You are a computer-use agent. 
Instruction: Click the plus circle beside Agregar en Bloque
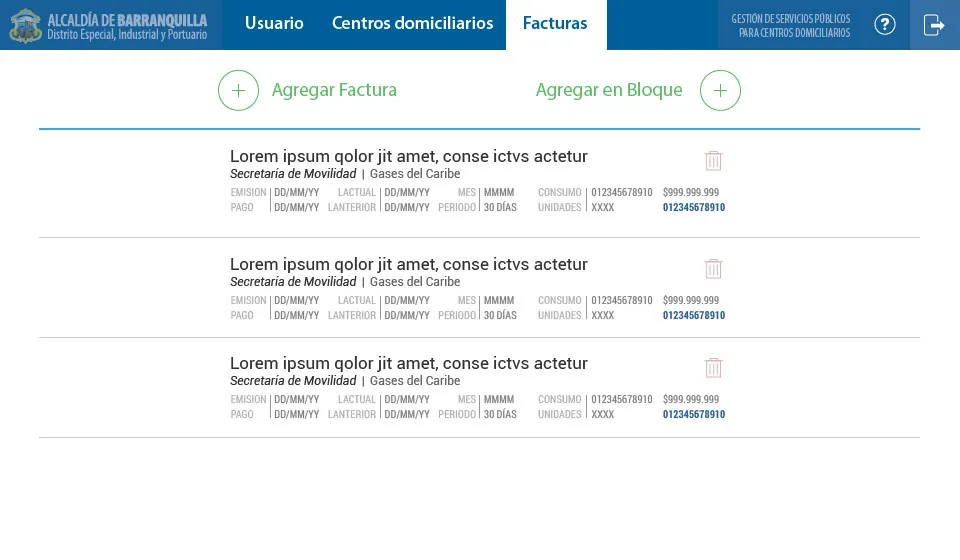point(721,90)
